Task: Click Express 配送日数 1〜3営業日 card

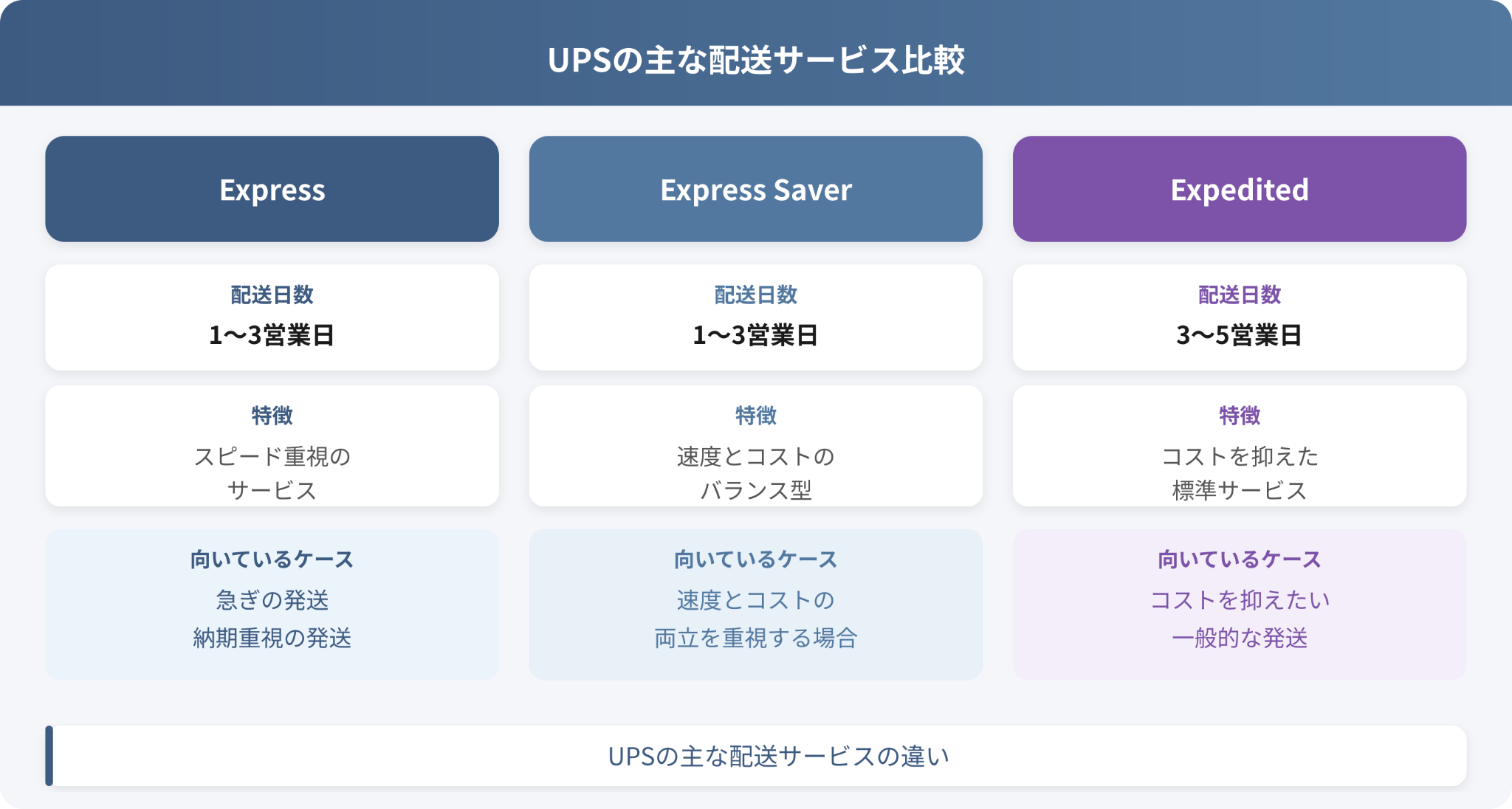Action: [272, 317]
